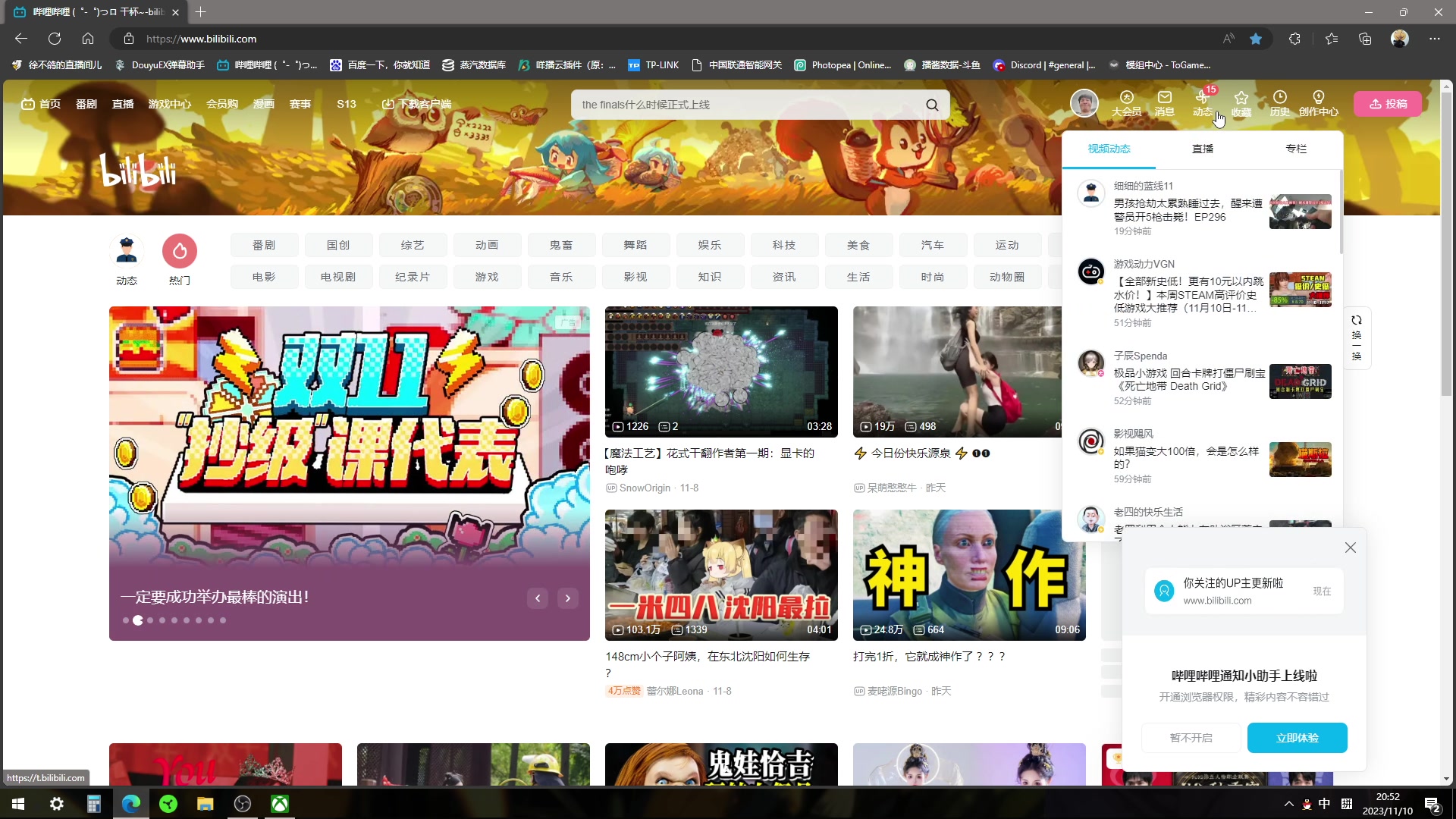Open the 历史 history clock icon
Image resolution: width=1456 pixels, height=819 pixels.
click(1280, 104)
